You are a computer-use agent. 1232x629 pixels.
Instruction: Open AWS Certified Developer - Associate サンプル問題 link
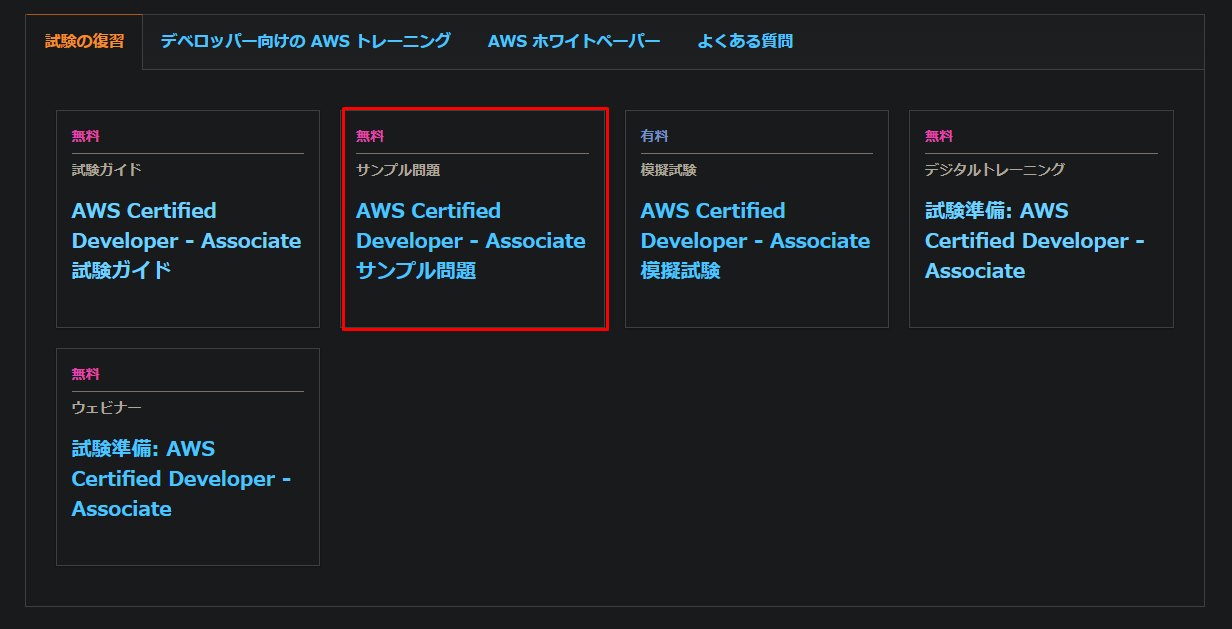(471, 240)
